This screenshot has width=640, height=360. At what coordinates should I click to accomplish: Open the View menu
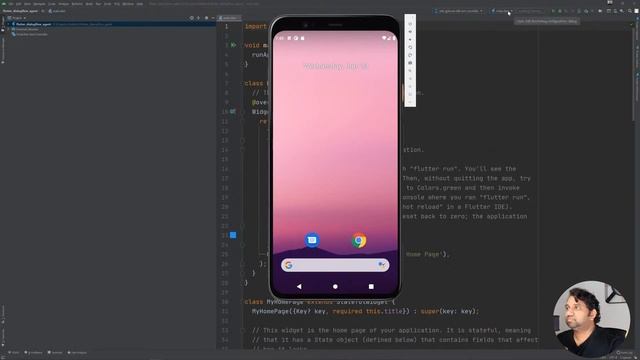pyautogui.click(x=27, y=4)
